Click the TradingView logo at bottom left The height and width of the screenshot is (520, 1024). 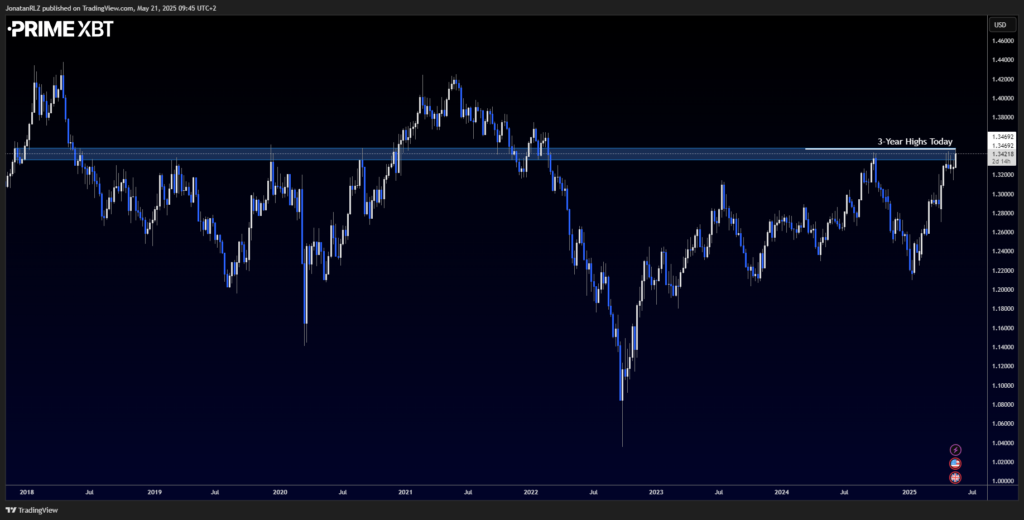pyautogui.click(x=23, y=510)
